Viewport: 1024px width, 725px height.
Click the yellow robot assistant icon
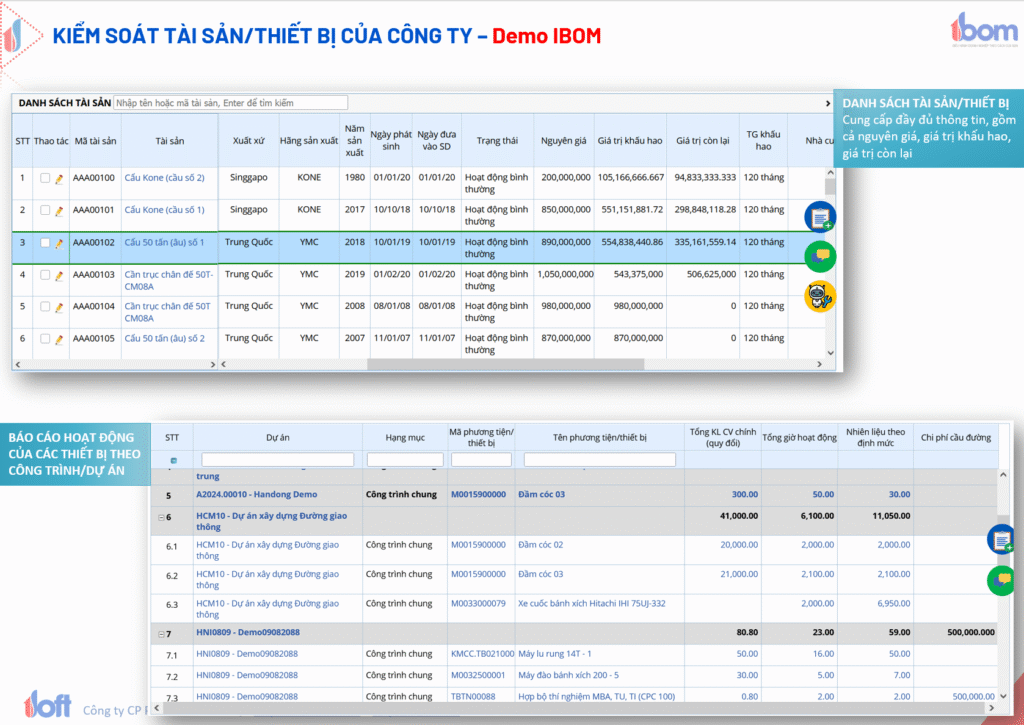coord(820,296)
